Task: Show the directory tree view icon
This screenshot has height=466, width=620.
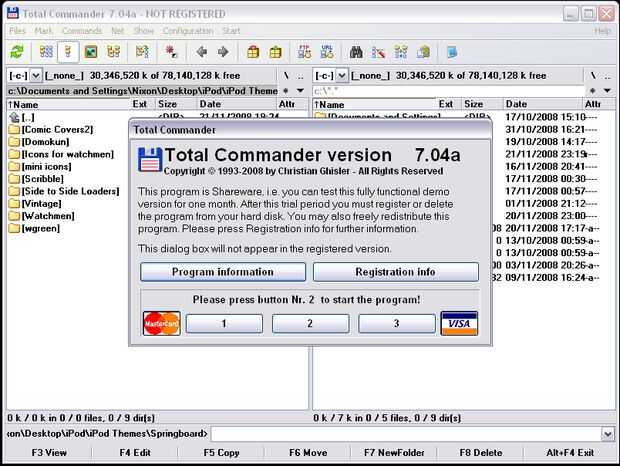Action: coord(113,52)
